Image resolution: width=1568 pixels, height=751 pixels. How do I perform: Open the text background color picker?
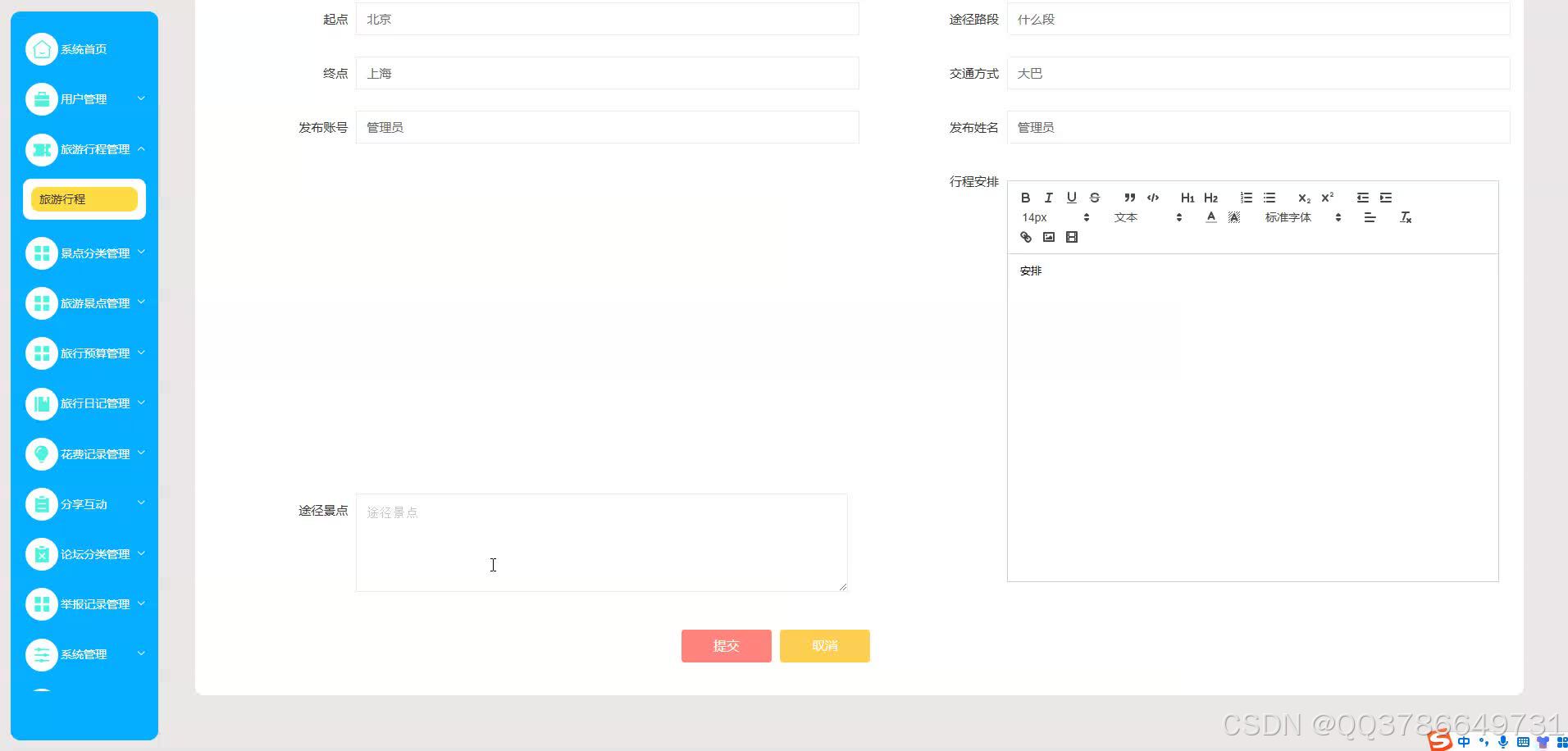click(x=1233, y=217)
